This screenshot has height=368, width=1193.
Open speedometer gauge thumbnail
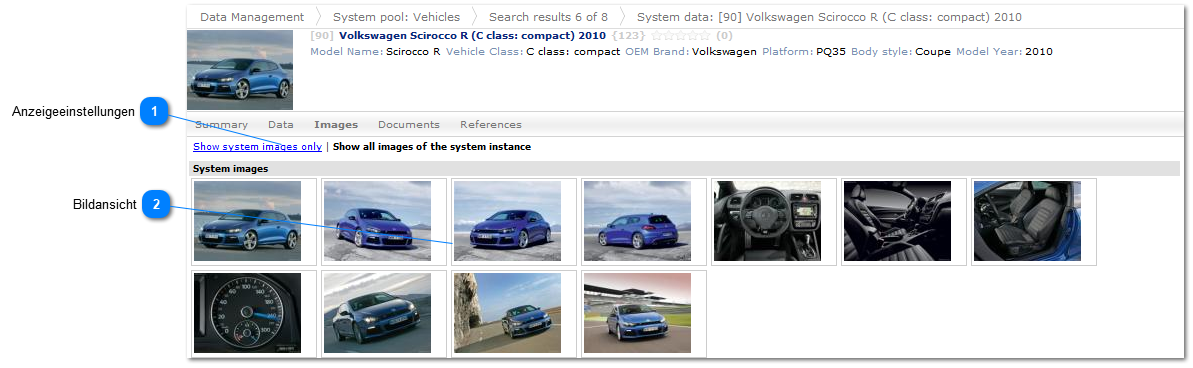(x=247, y=313)
